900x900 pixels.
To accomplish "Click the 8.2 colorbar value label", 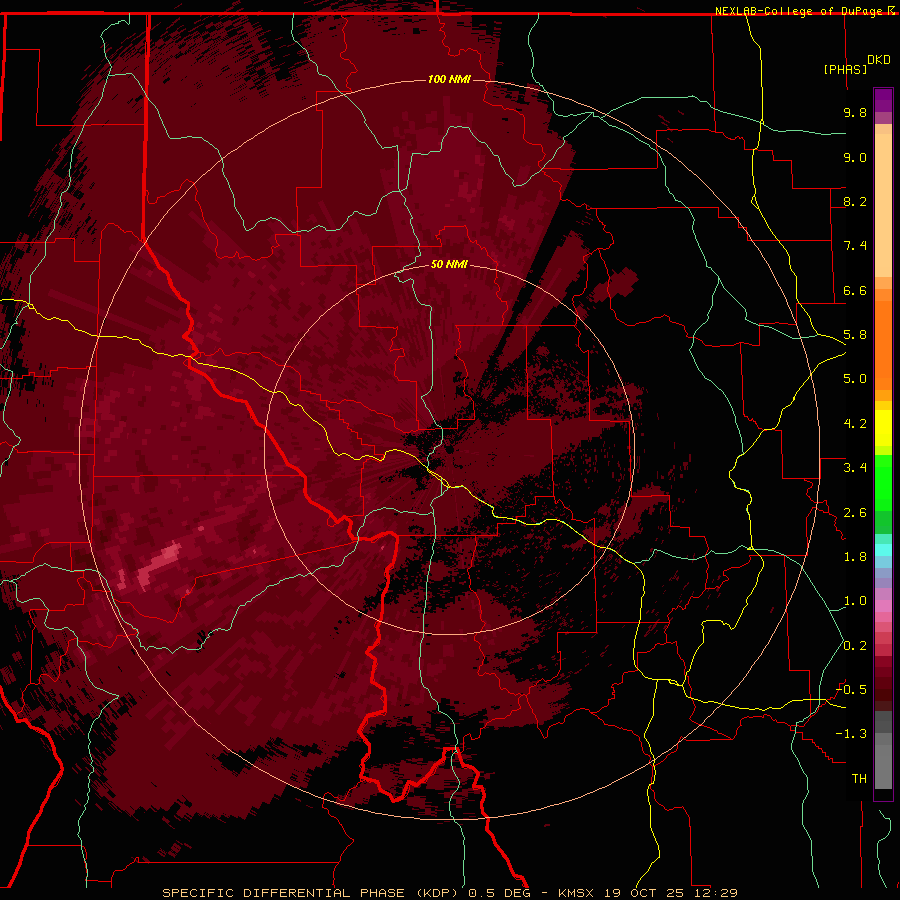I will pos(855,201).
